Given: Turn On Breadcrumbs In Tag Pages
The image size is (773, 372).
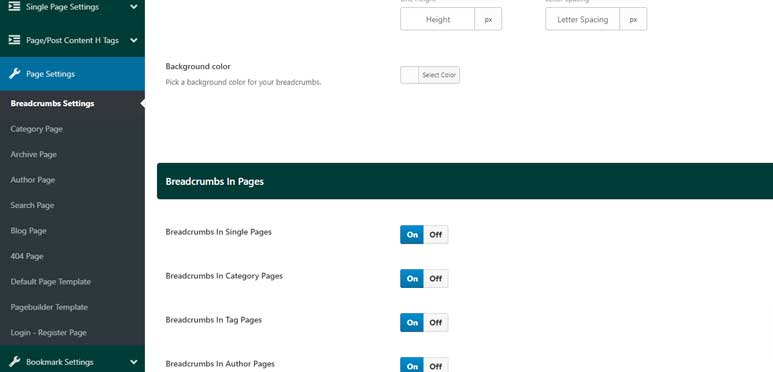Looking at the screenshot, I should 412,322.
